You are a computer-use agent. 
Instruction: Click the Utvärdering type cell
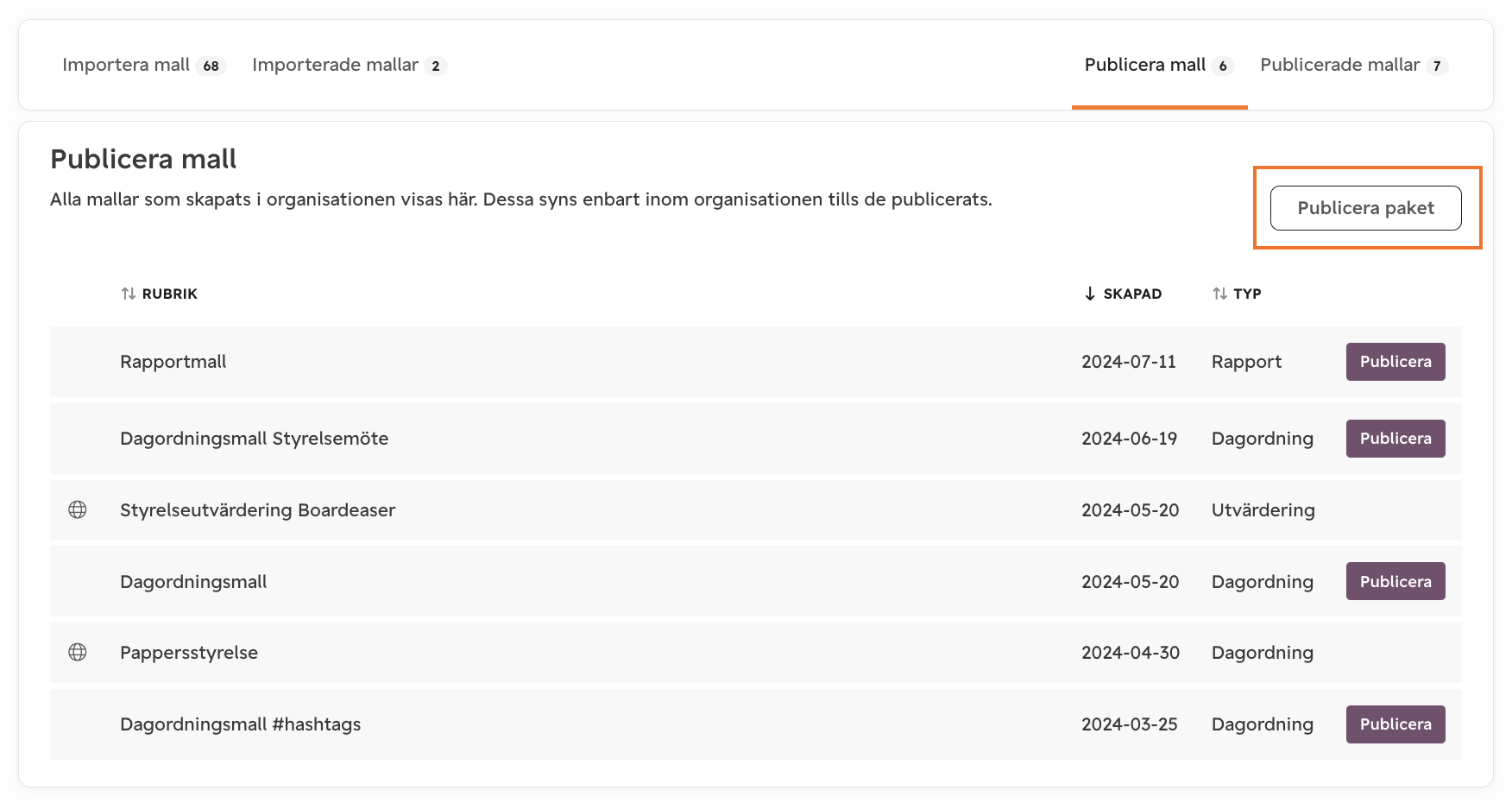tap(1263, 510)
